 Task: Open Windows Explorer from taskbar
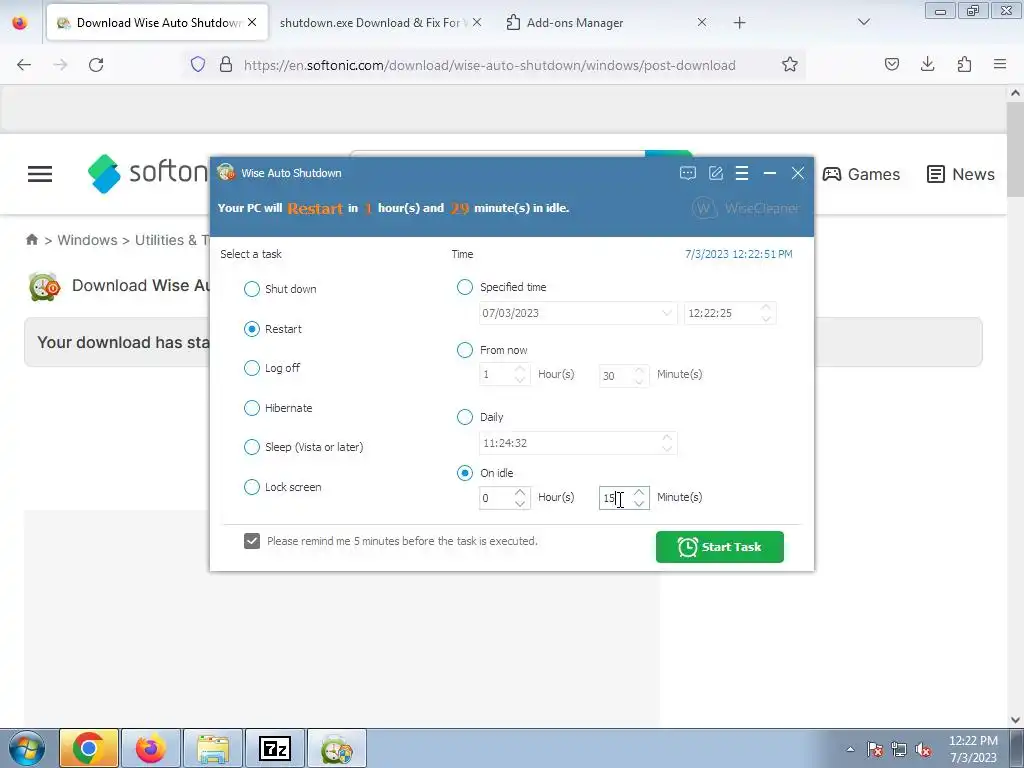pos(213,748)
